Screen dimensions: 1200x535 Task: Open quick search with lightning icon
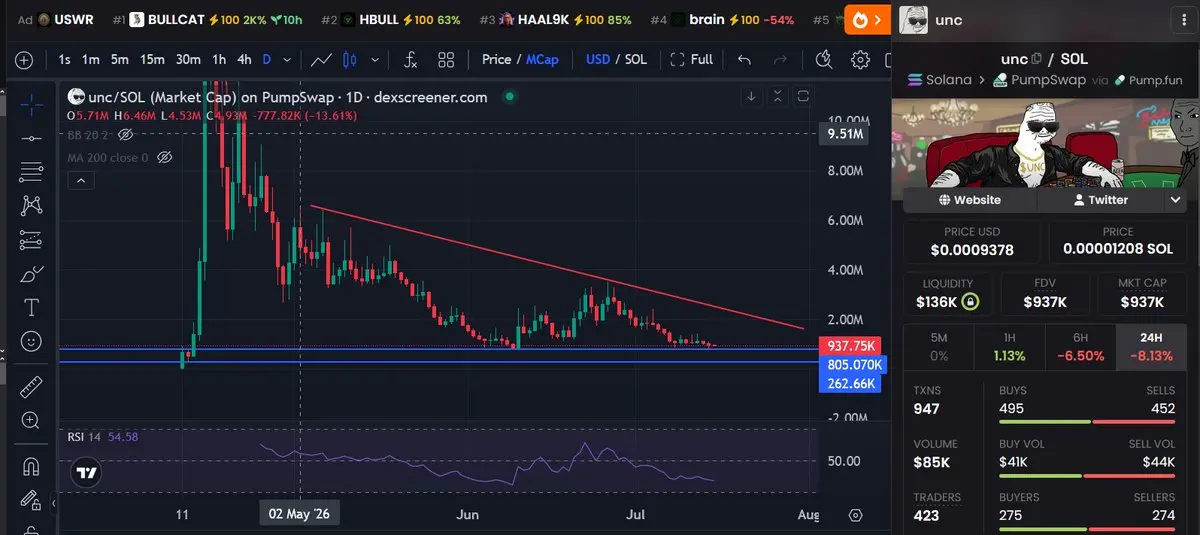click(825, 60)
